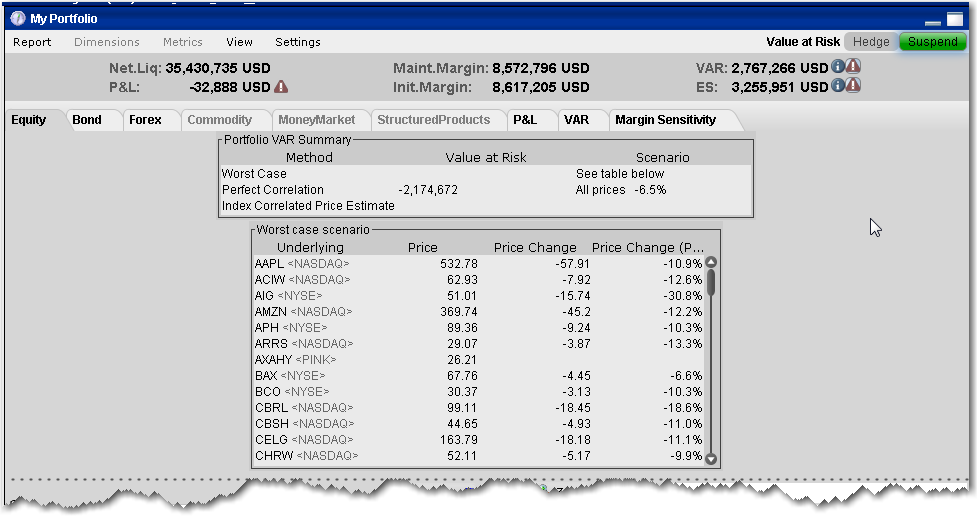Switch to the Forex tab
The image size is (977, 522).
145,120
